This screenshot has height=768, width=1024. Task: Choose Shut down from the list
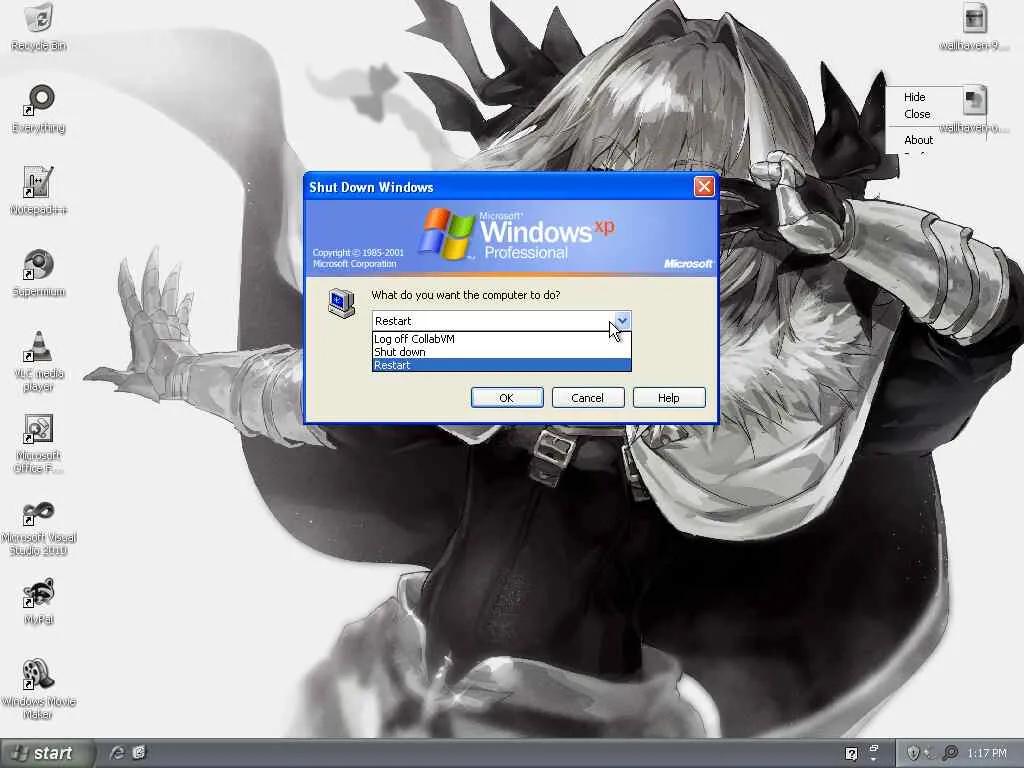click(502, 352)
